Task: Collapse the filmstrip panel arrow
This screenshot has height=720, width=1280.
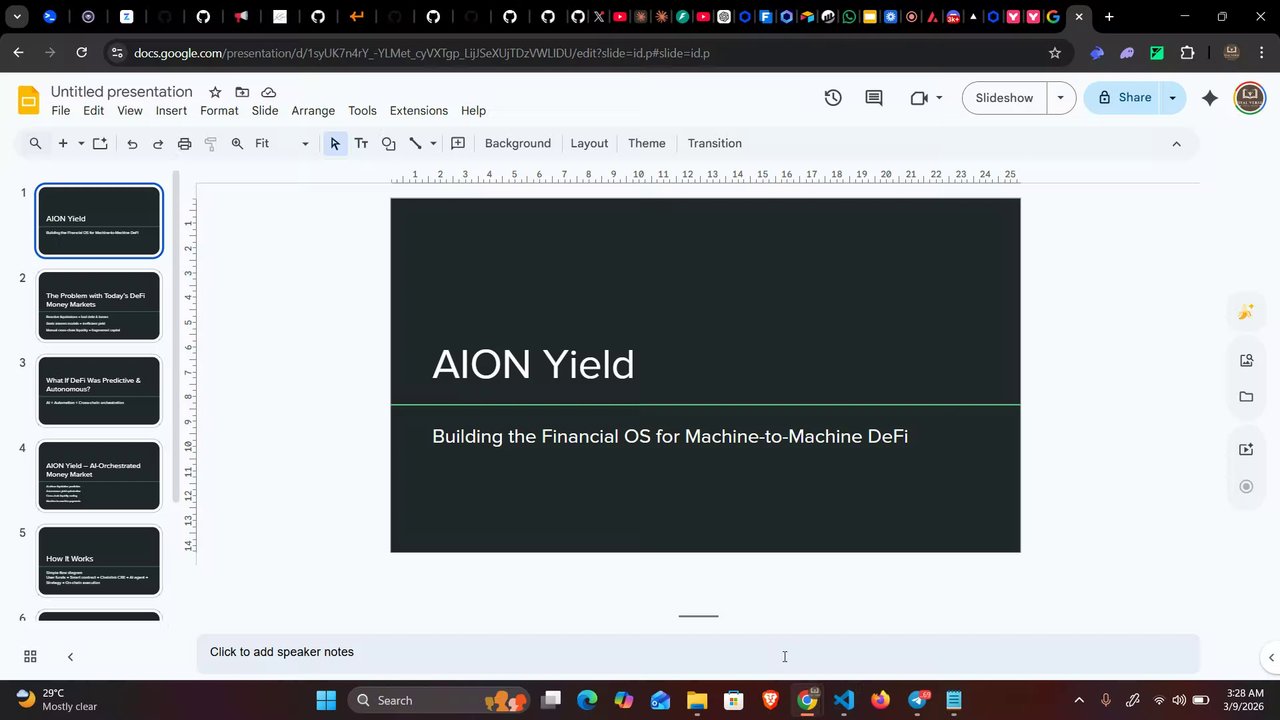Action: [70, 657]
